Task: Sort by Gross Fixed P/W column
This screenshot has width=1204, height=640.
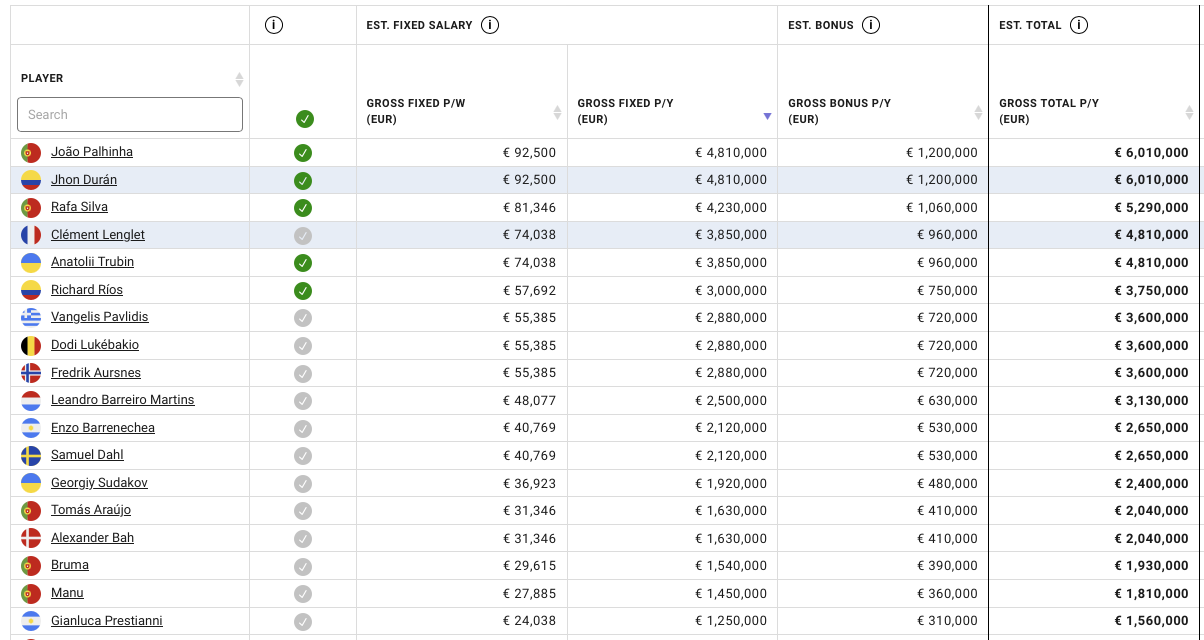Action: click(x=557, y=112)
